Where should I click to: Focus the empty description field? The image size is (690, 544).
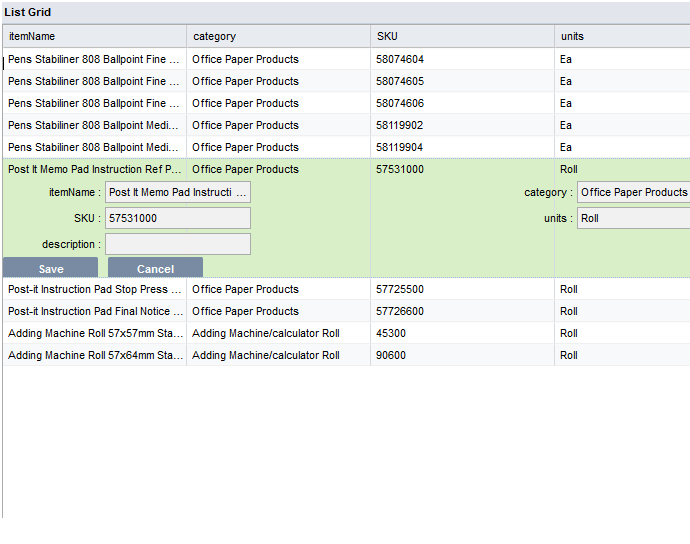pyautogui.click(x=178, y=244)
